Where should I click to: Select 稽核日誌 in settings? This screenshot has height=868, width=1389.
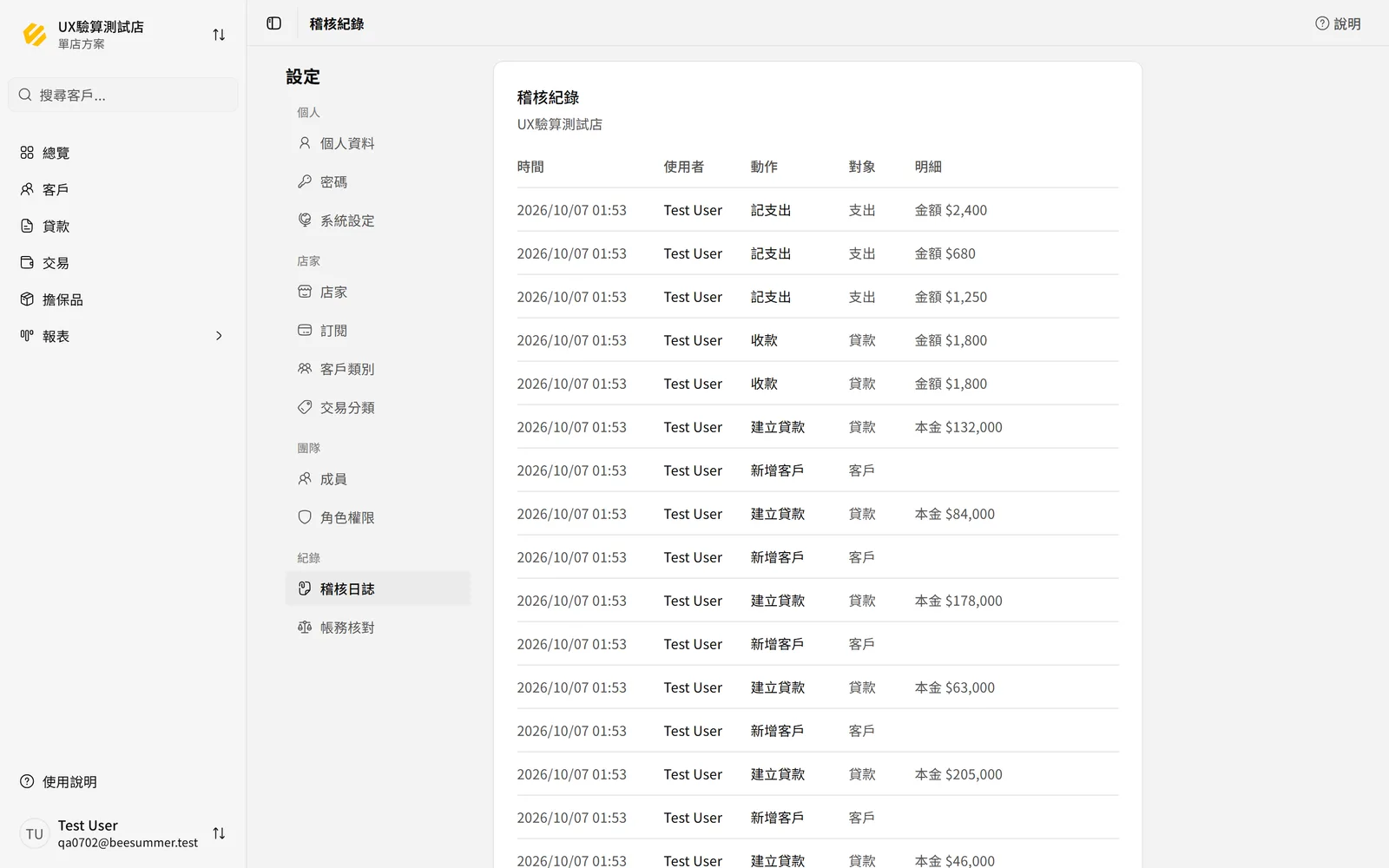(x=378, y=589)
